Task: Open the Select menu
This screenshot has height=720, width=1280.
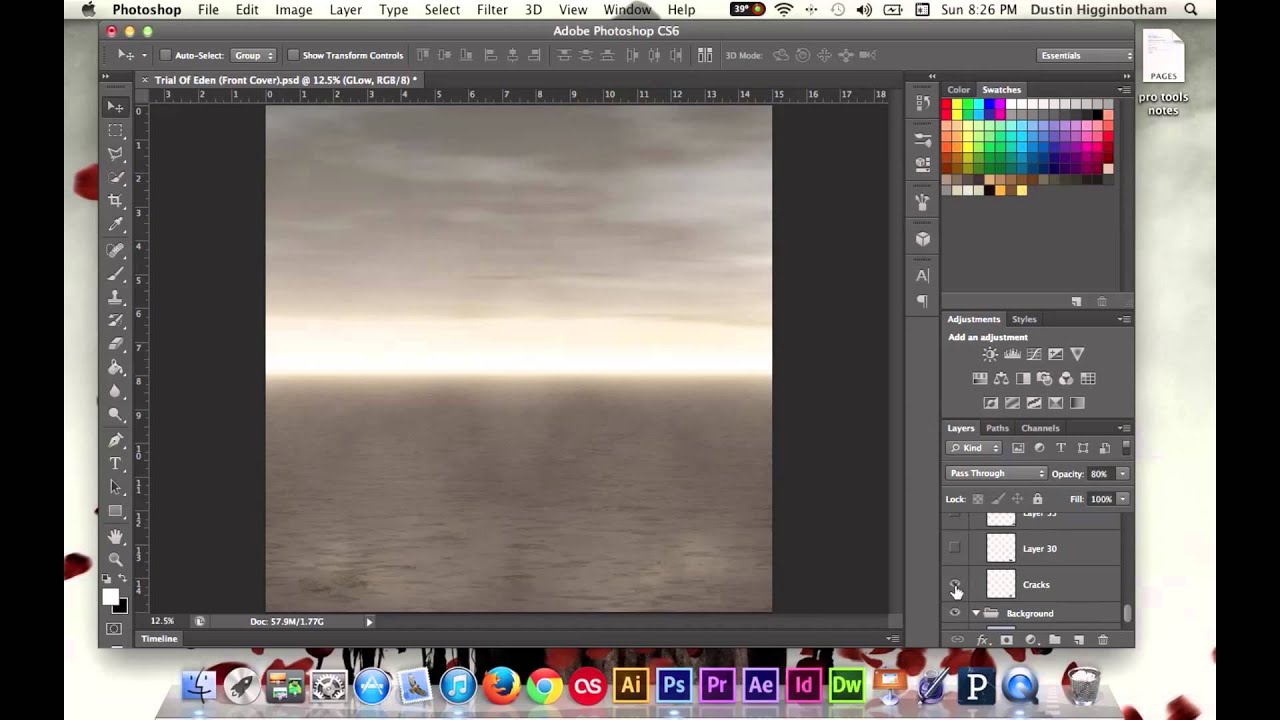Action: pos(442,10)
